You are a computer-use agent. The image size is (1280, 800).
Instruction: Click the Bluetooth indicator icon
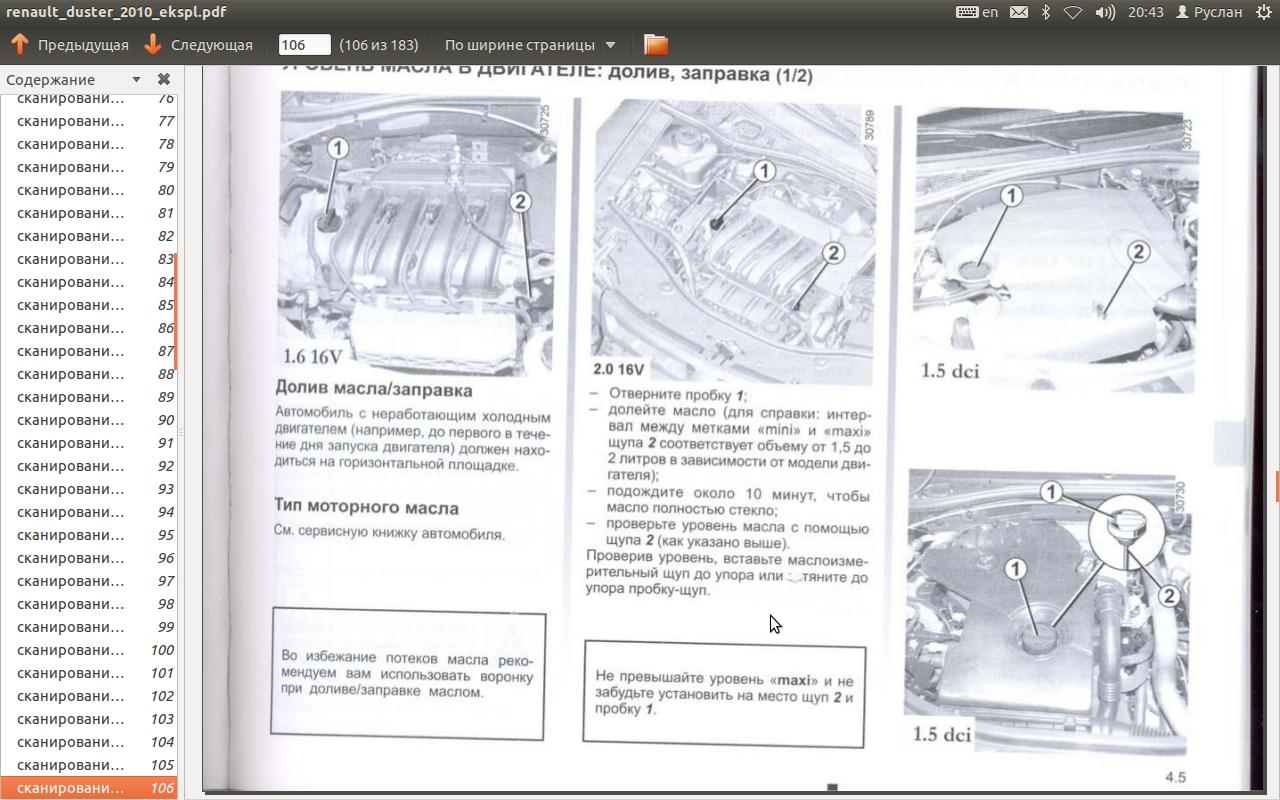coord(1046,12)
